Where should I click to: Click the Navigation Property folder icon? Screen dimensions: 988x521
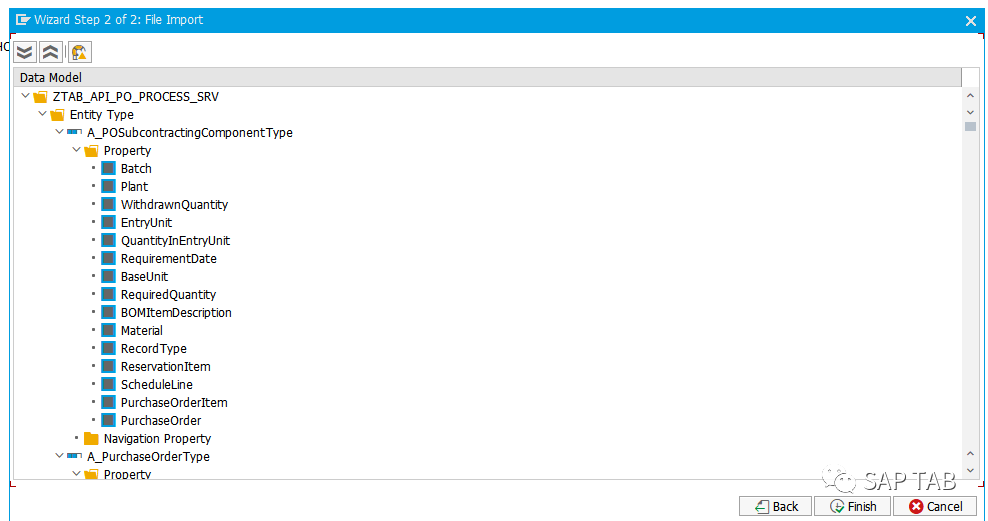point(91,438)
